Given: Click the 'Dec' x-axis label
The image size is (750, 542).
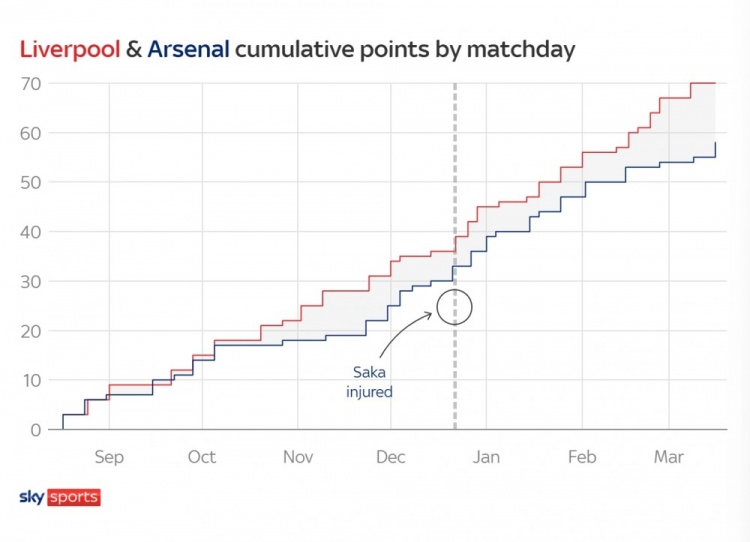Looking at the screenshot, I should 391,457.
